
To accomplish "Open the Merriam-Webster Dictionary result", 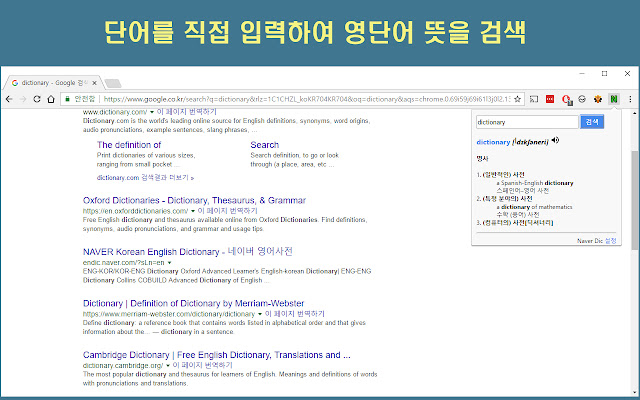I will point(193,303).
